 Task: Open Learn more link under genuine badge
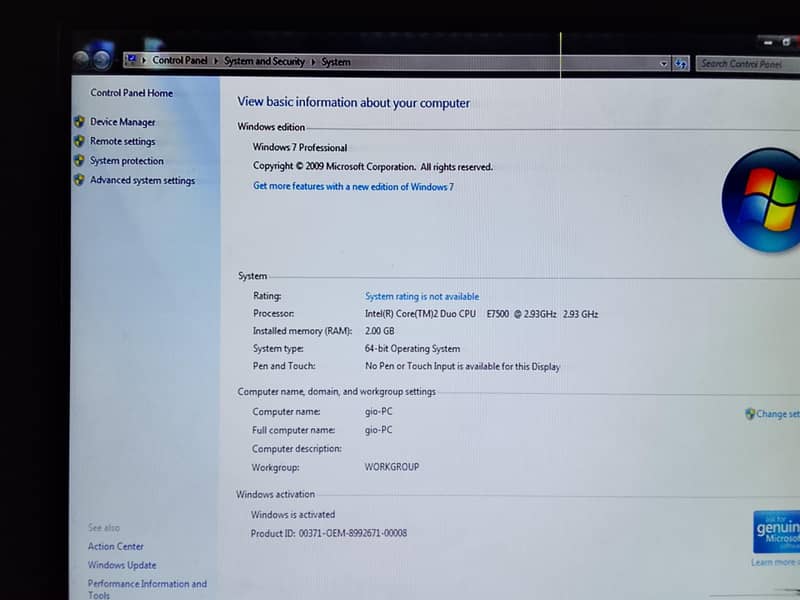775,562
